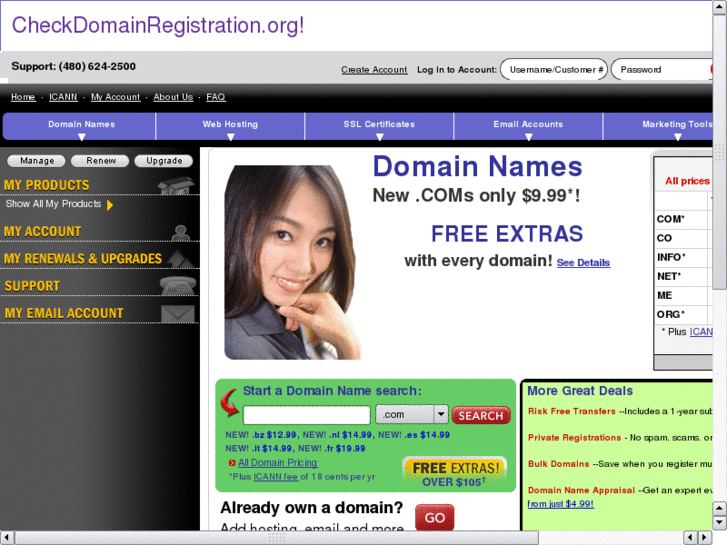Click the vertical scrollbar up arrow at top
The height and width of the screenshot is (545, 727).
coord(720,8)
